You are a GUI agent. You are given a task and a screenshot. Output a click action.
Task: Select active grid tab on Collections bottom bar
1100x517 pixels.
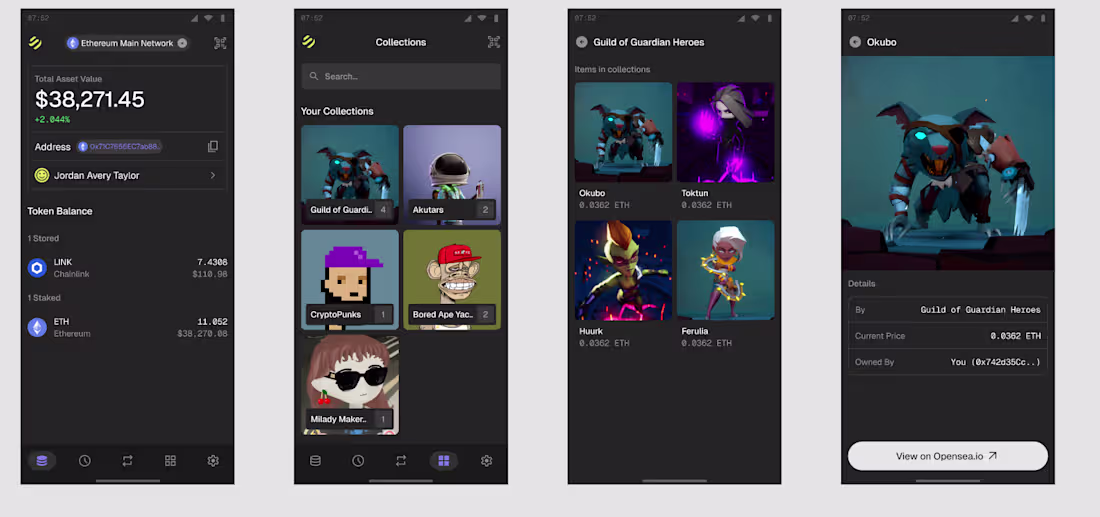[x=443, y=461]
